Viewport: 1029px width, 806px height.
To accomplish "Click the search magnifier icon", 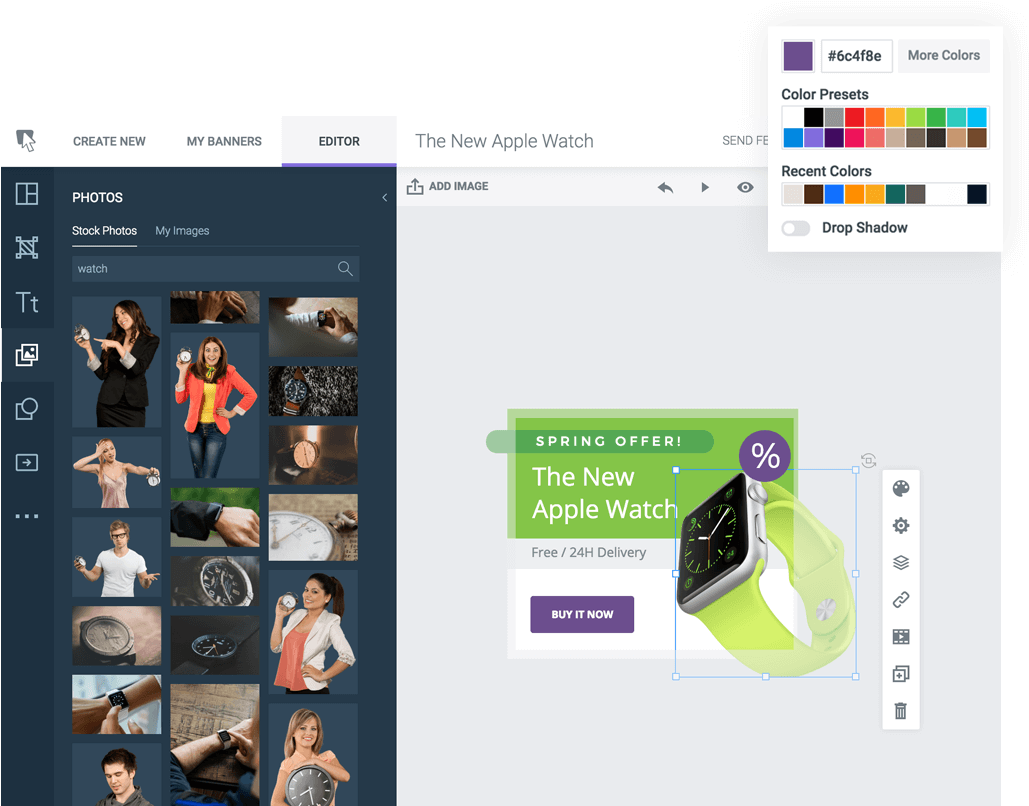I will click(x=345, y=268).
